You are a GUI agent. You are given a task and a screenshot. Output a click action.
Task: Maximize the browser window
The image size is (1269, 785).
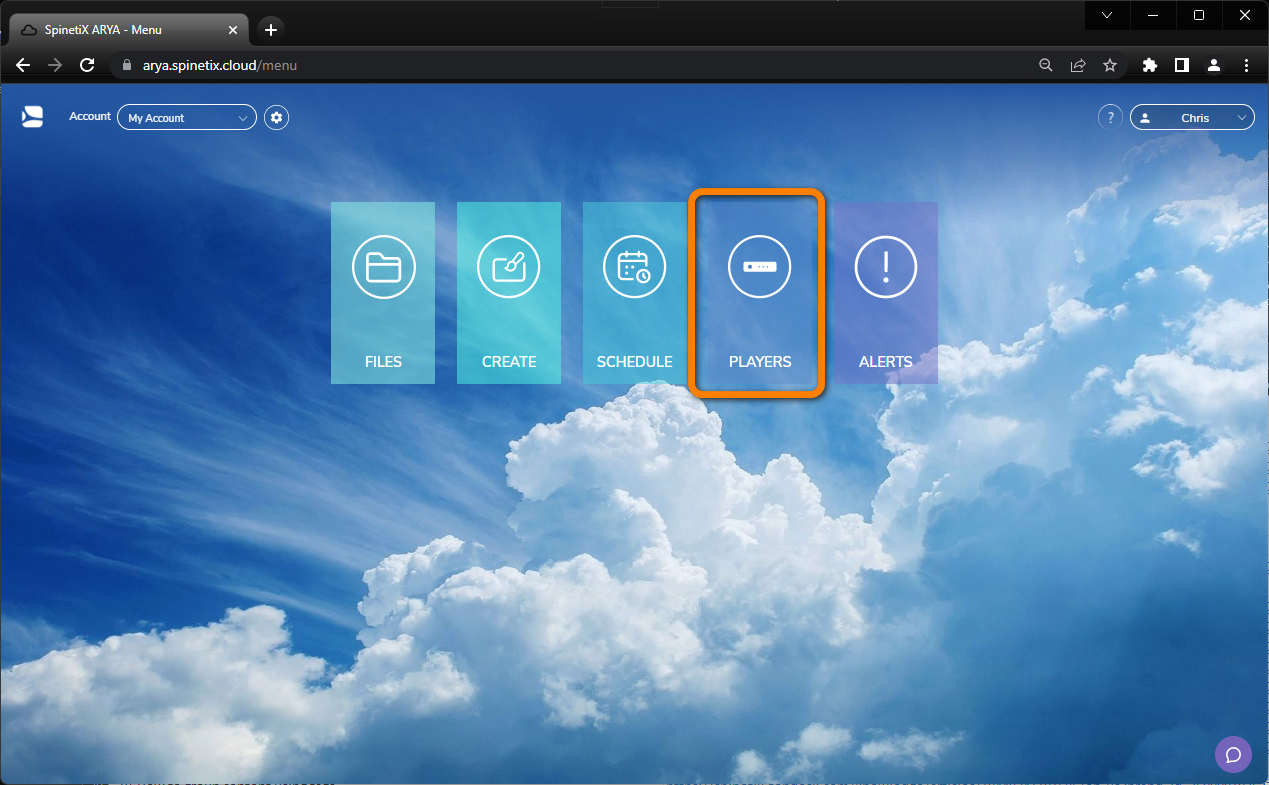(x=1199, y=15)
